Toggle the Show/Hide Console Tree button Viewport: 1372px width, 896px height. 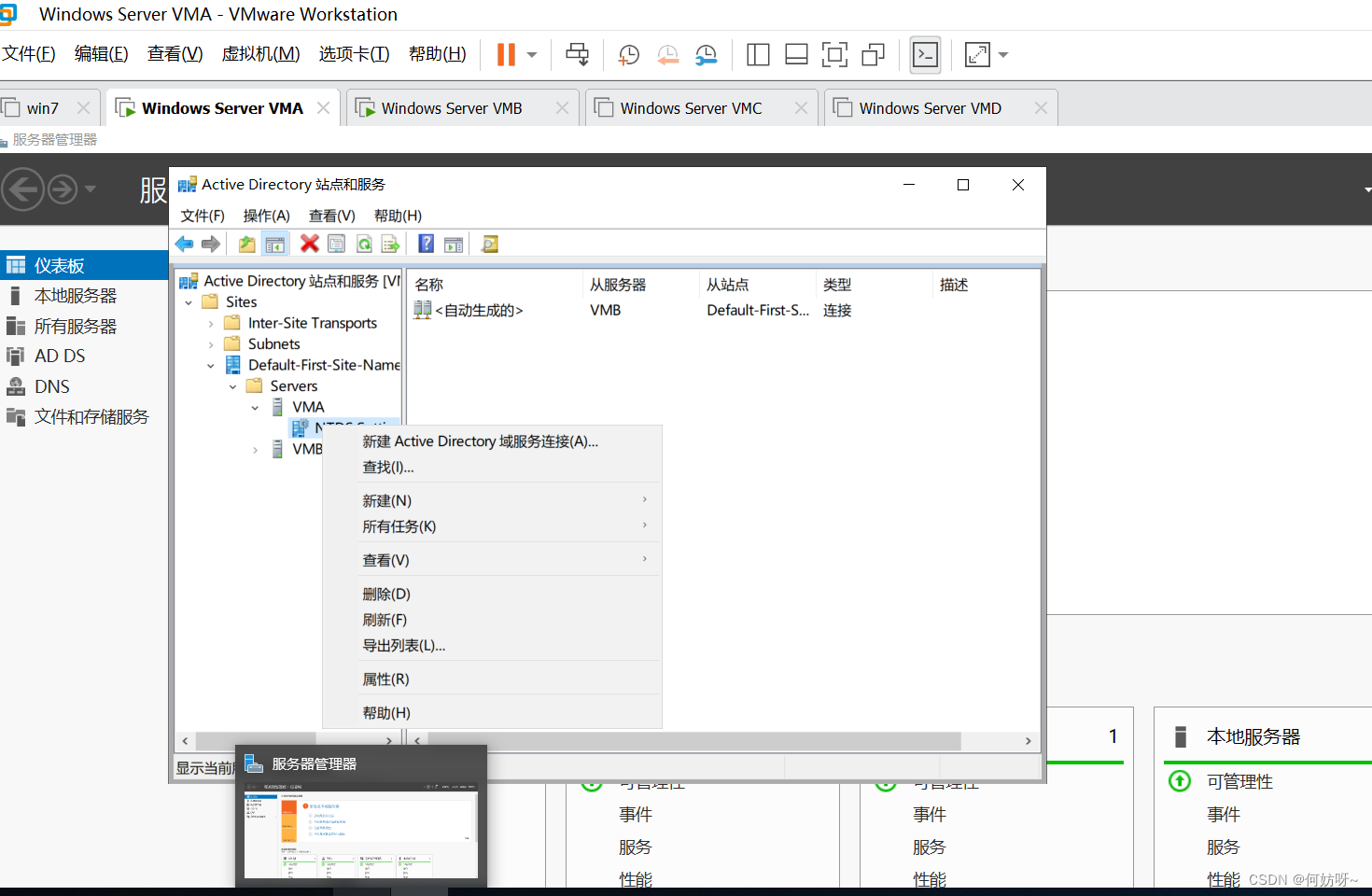point(275,245)
